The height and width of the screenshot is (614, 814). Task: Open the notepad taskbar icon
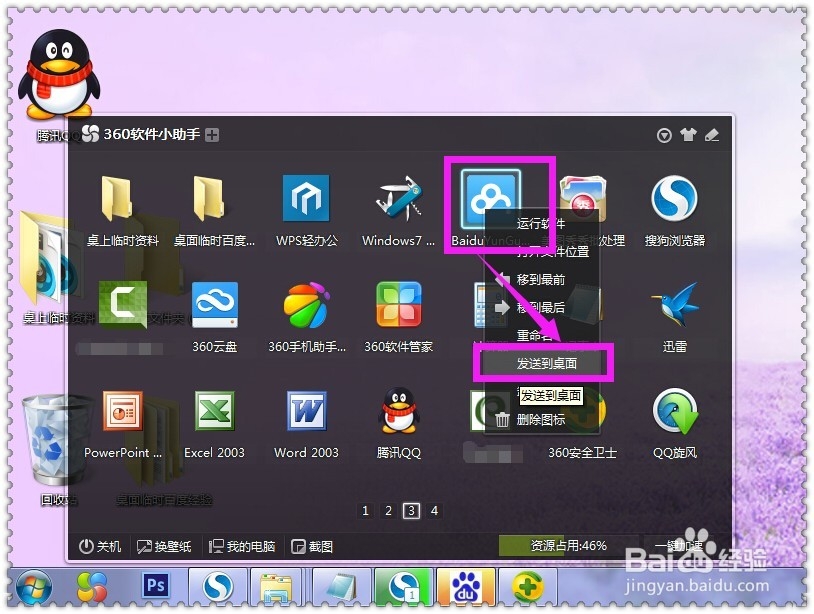(341, 588)
